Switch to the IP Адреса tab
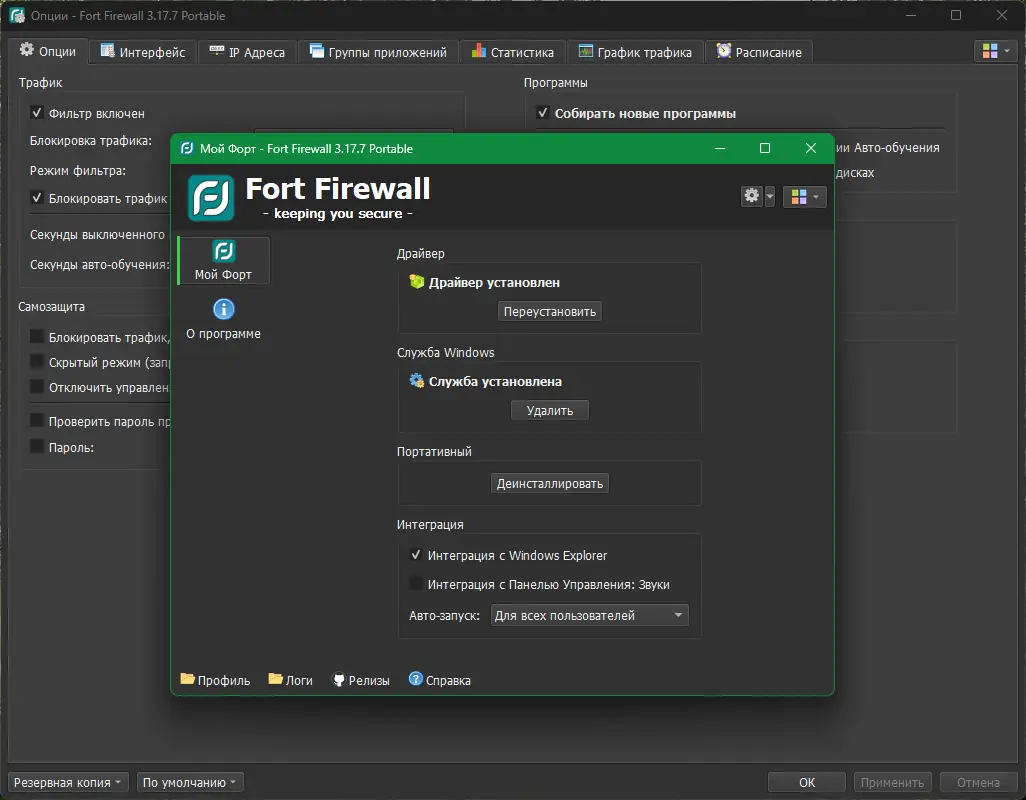1026x800 pixels. pyautogui.click(x=247, y=52)
